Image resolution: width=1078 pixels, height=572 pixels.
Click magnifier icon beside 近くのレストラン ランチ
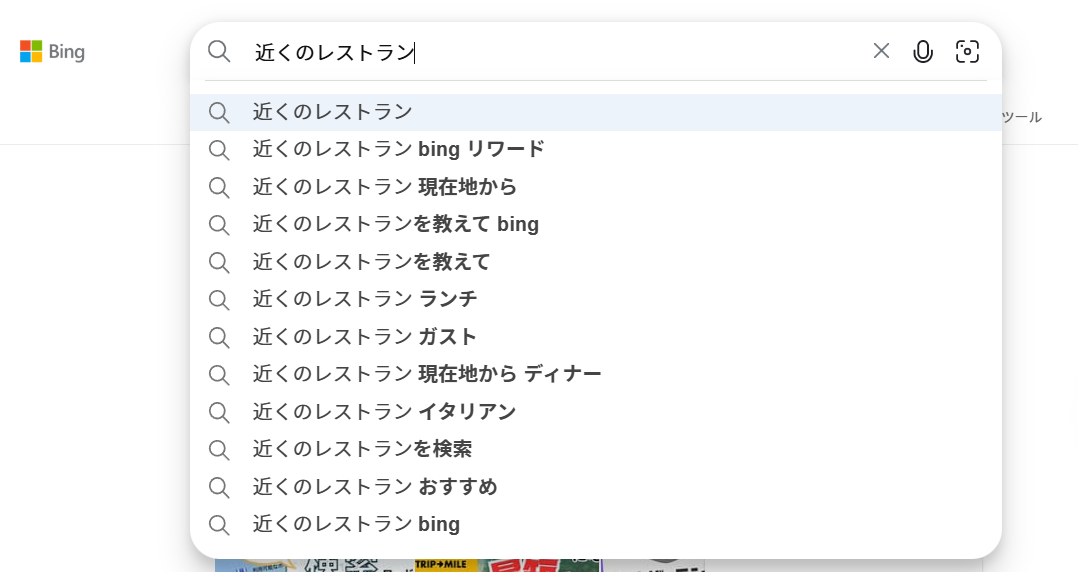219,299
